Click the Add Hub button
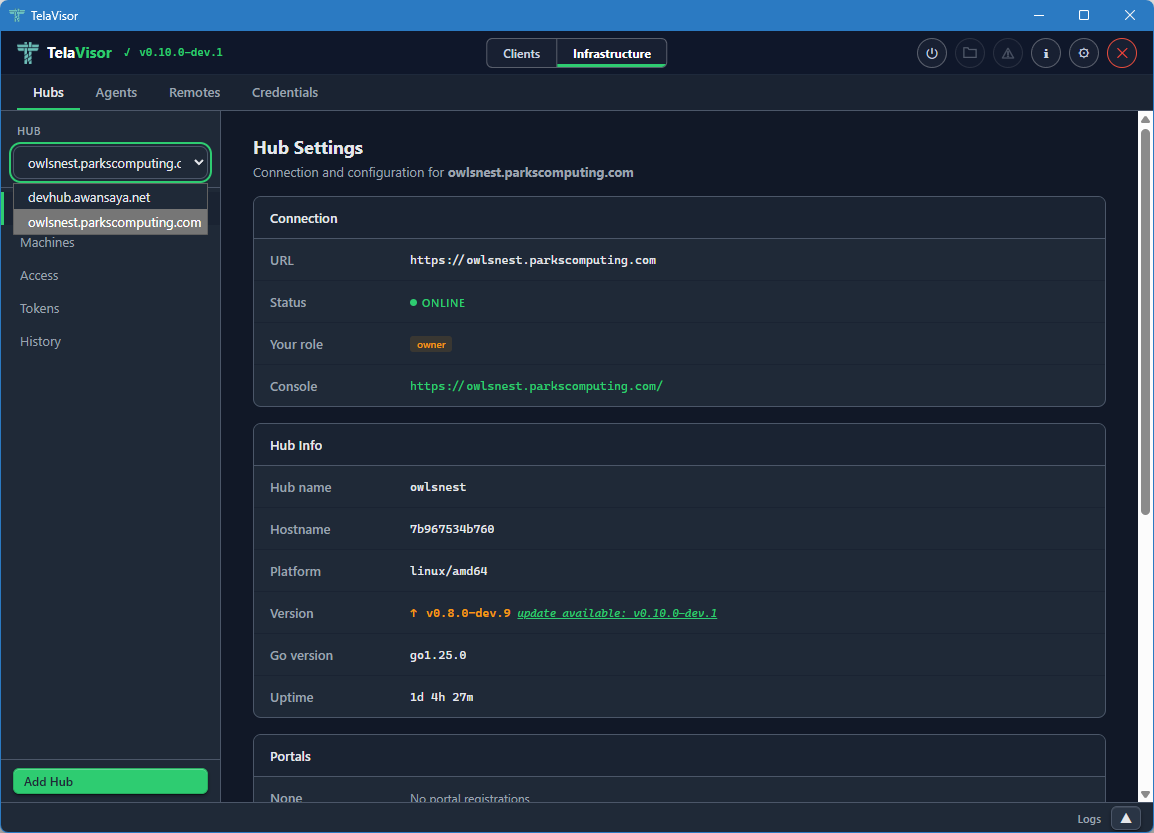 pyautogui.click(x=110, y=781)
